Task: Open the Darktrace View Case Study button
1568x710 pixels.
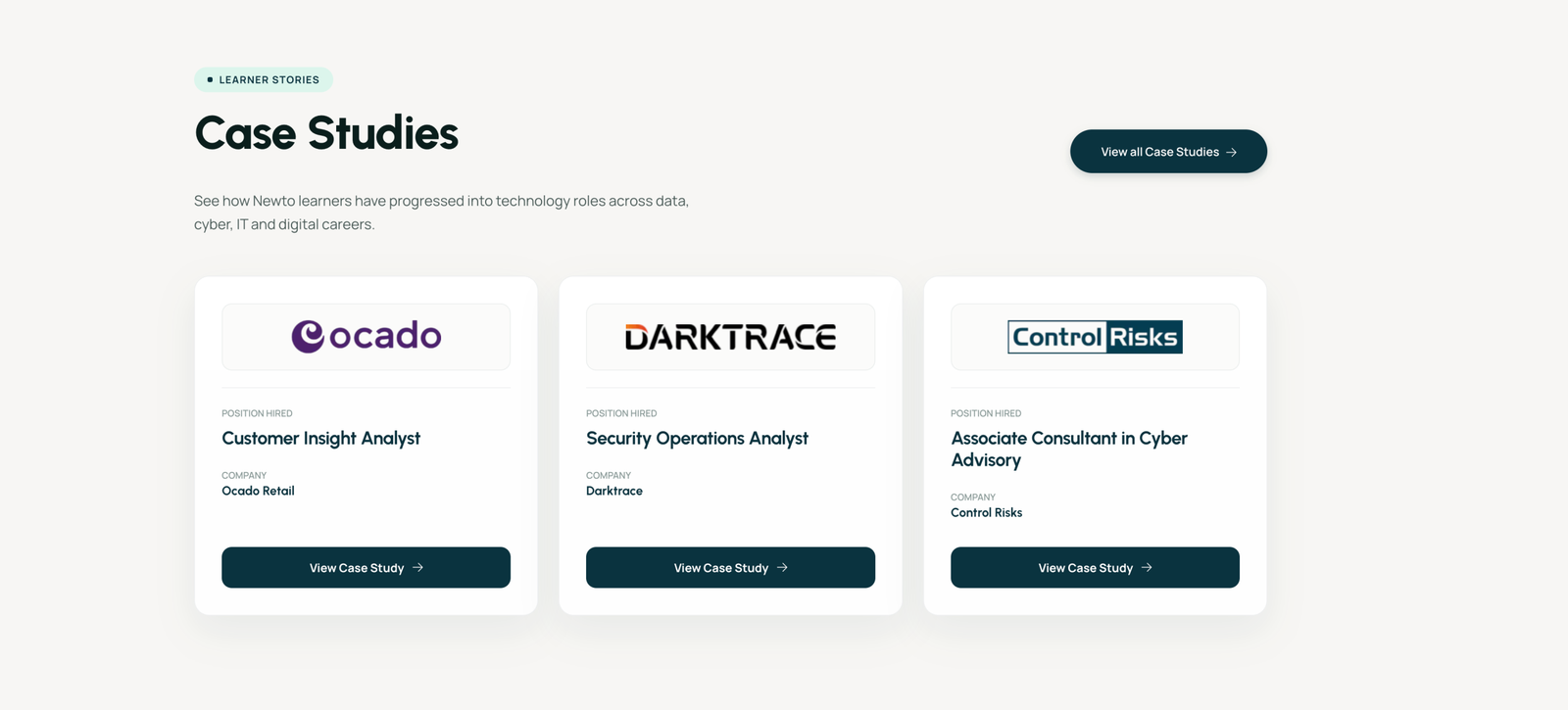Action: pyautogui.click(x=730, y=568)
